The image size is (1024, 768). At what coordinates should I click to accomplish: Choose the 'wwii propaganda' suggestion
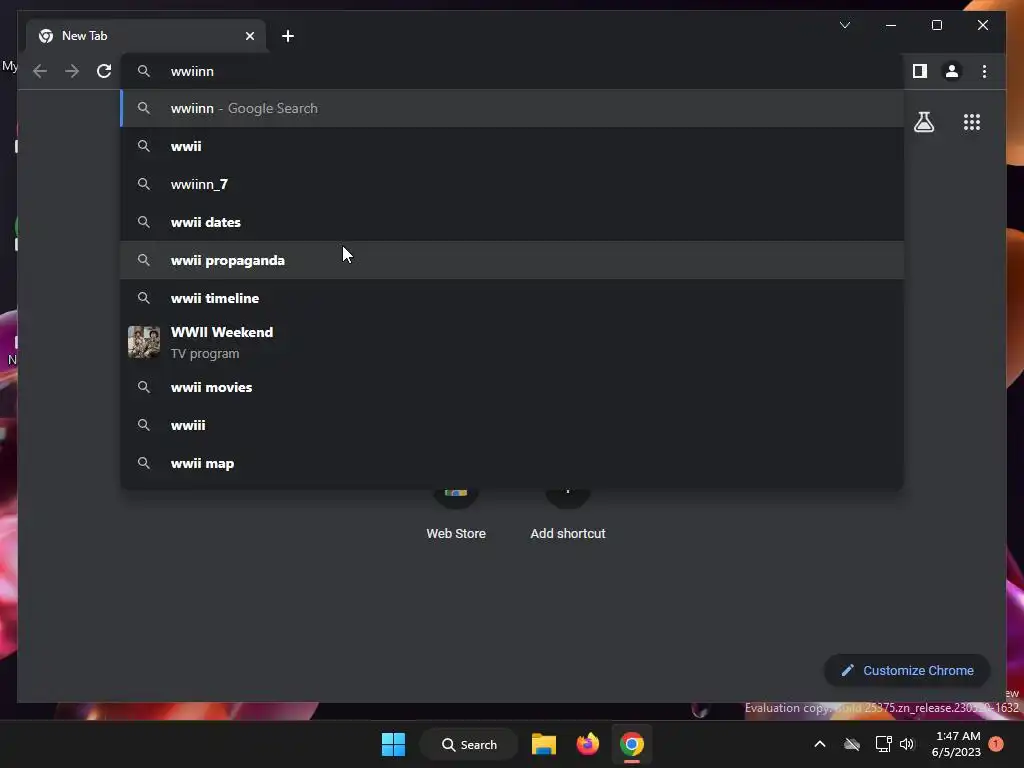click(x=513, y=260)
